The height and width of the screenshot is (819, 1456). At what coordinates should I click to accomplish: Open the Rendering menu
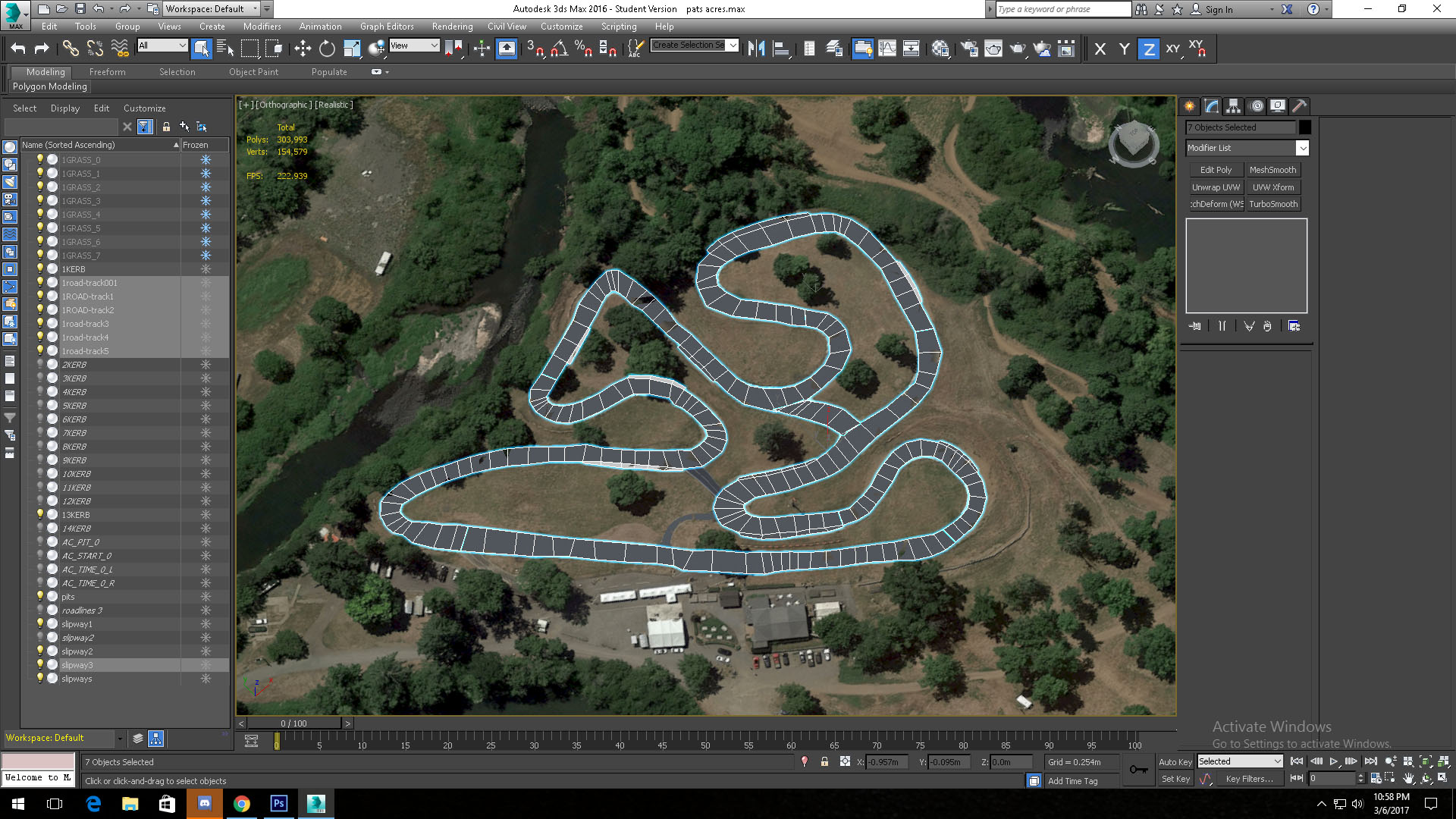click(x=452, y=27)
